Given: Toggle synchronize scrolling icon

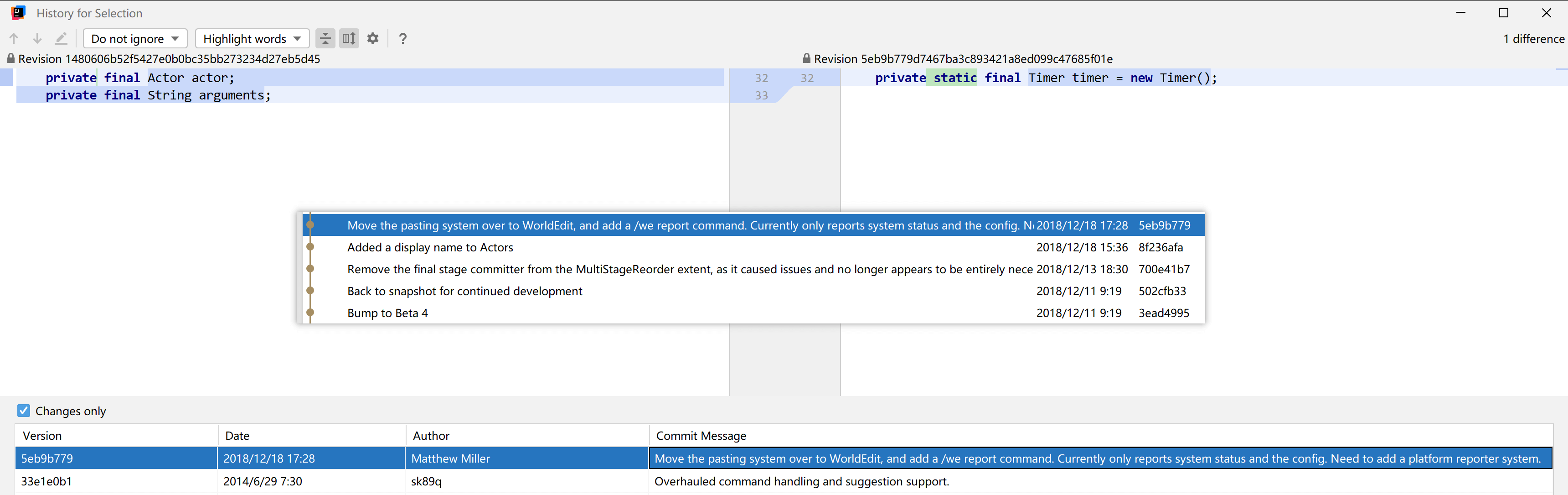Looking at the screenshot, I should click(x=349, y=38).
